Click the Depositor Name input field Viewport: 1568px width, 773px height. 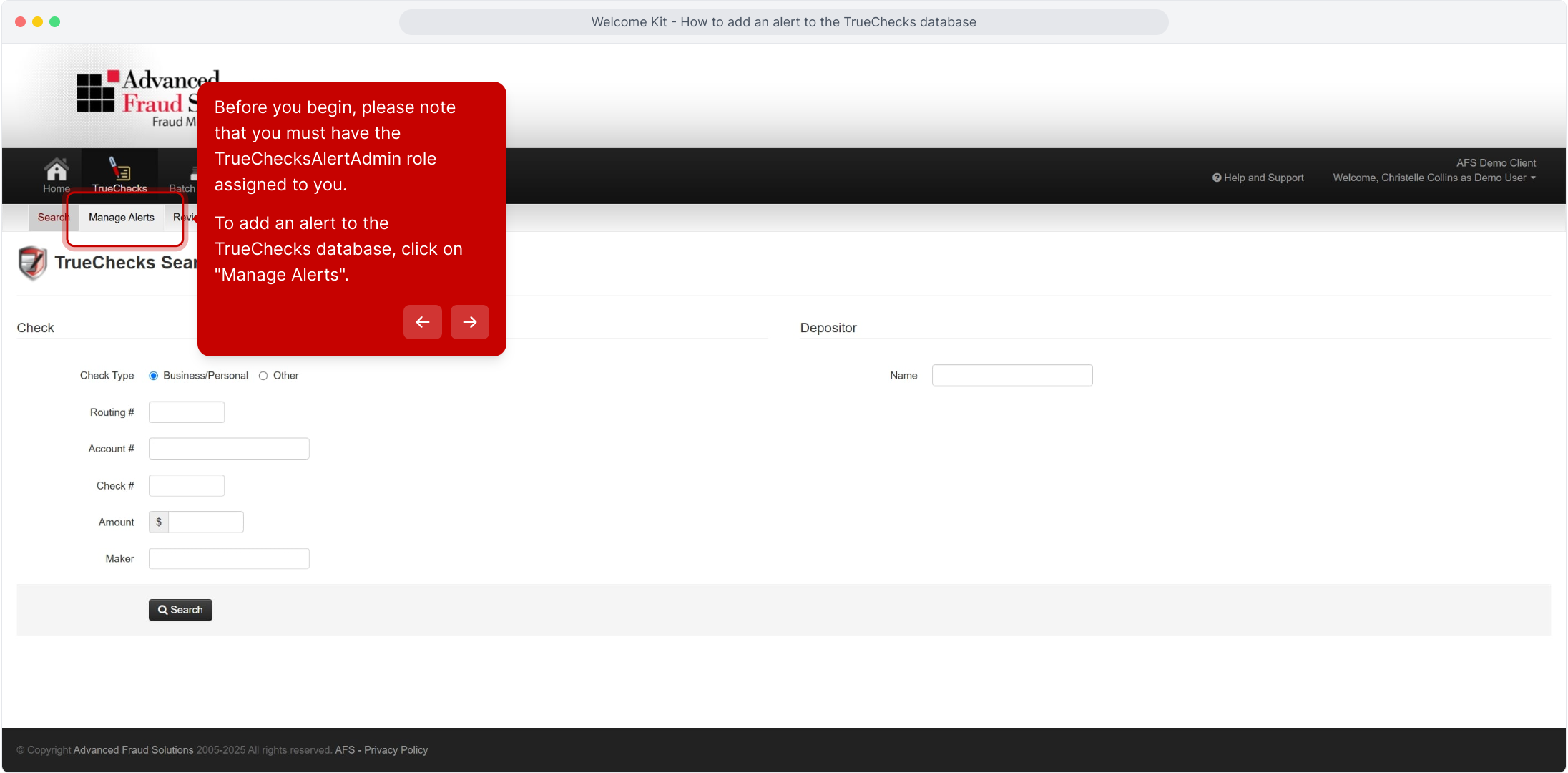pyautogui.click(x=1012, y=376)
